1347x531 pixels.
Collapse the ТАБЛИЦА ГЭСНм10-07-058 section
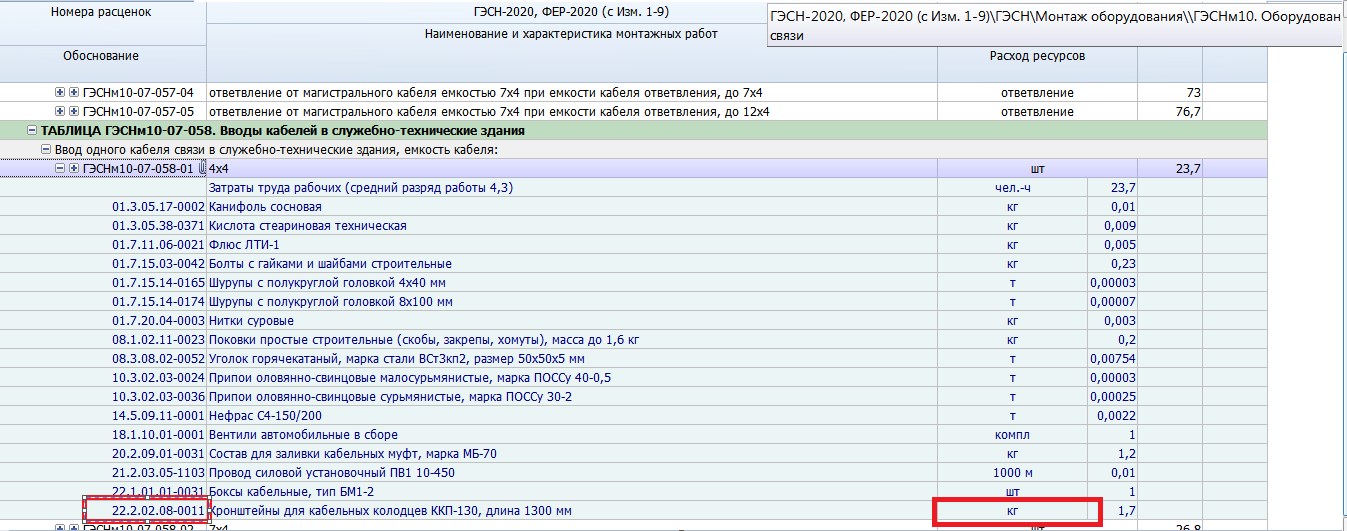pyautogui.click(x=32, y=131)
